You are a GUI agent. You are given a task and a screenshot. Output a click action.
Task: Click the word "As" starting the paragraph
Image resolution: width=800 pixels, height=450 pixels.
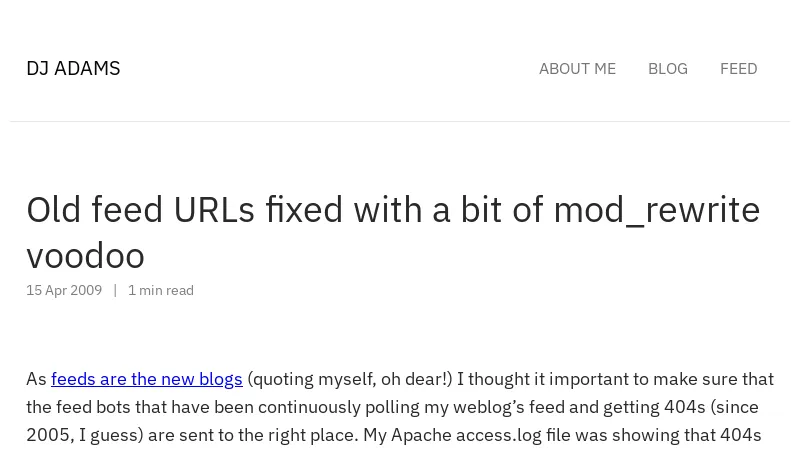point(36,379)
